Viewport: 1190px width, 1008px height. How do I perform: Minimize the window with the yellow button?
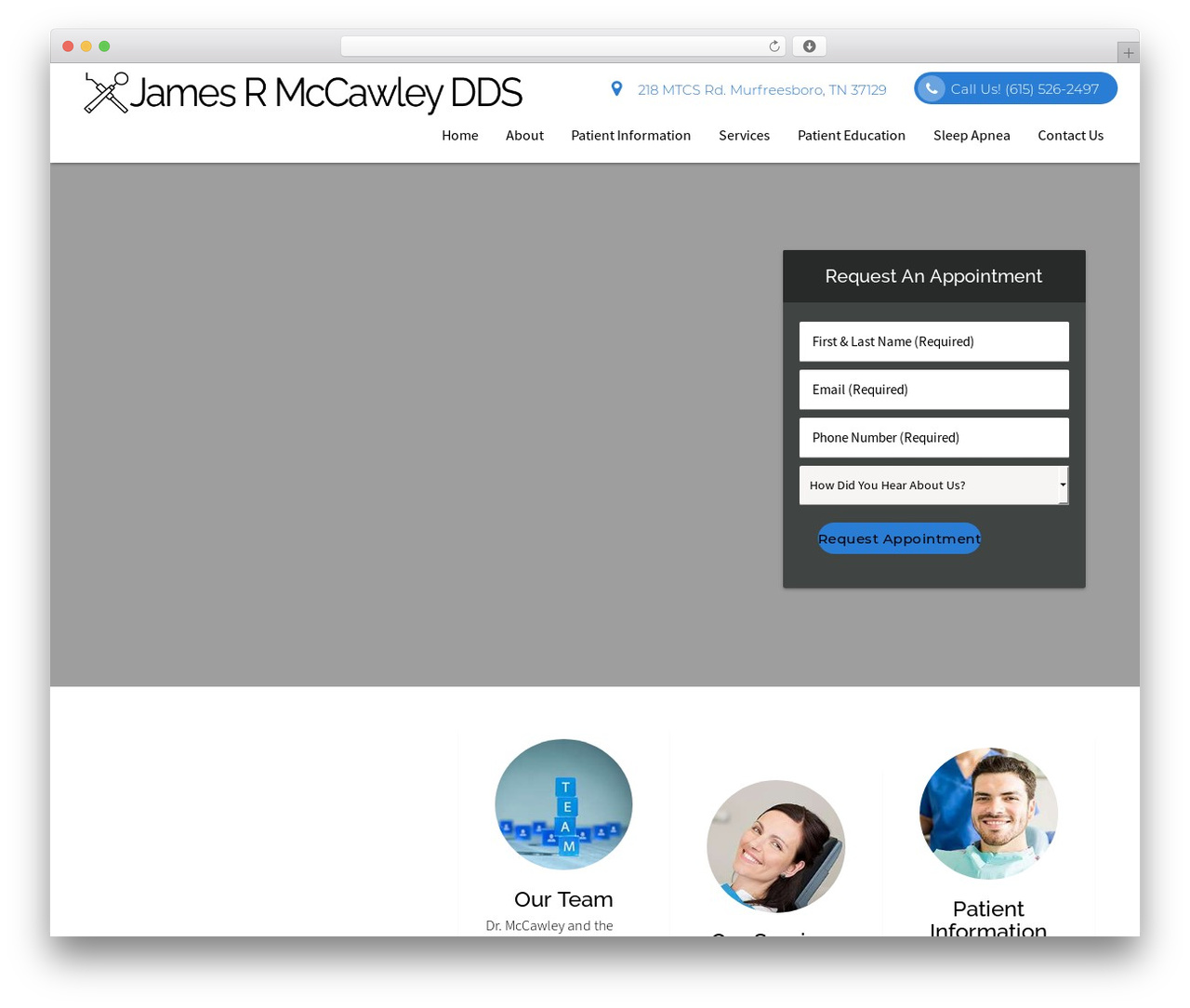86,46
